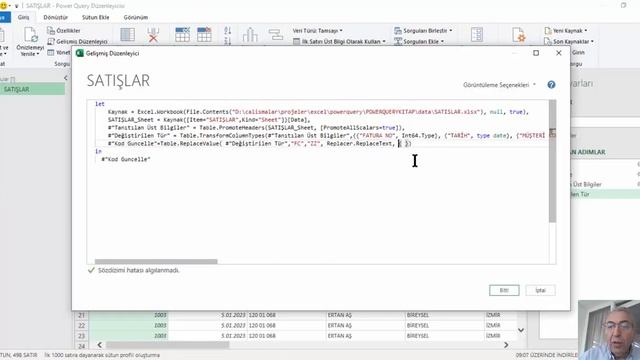Click the "Sözdizimi hatası algılanmadı" status message

138,270
